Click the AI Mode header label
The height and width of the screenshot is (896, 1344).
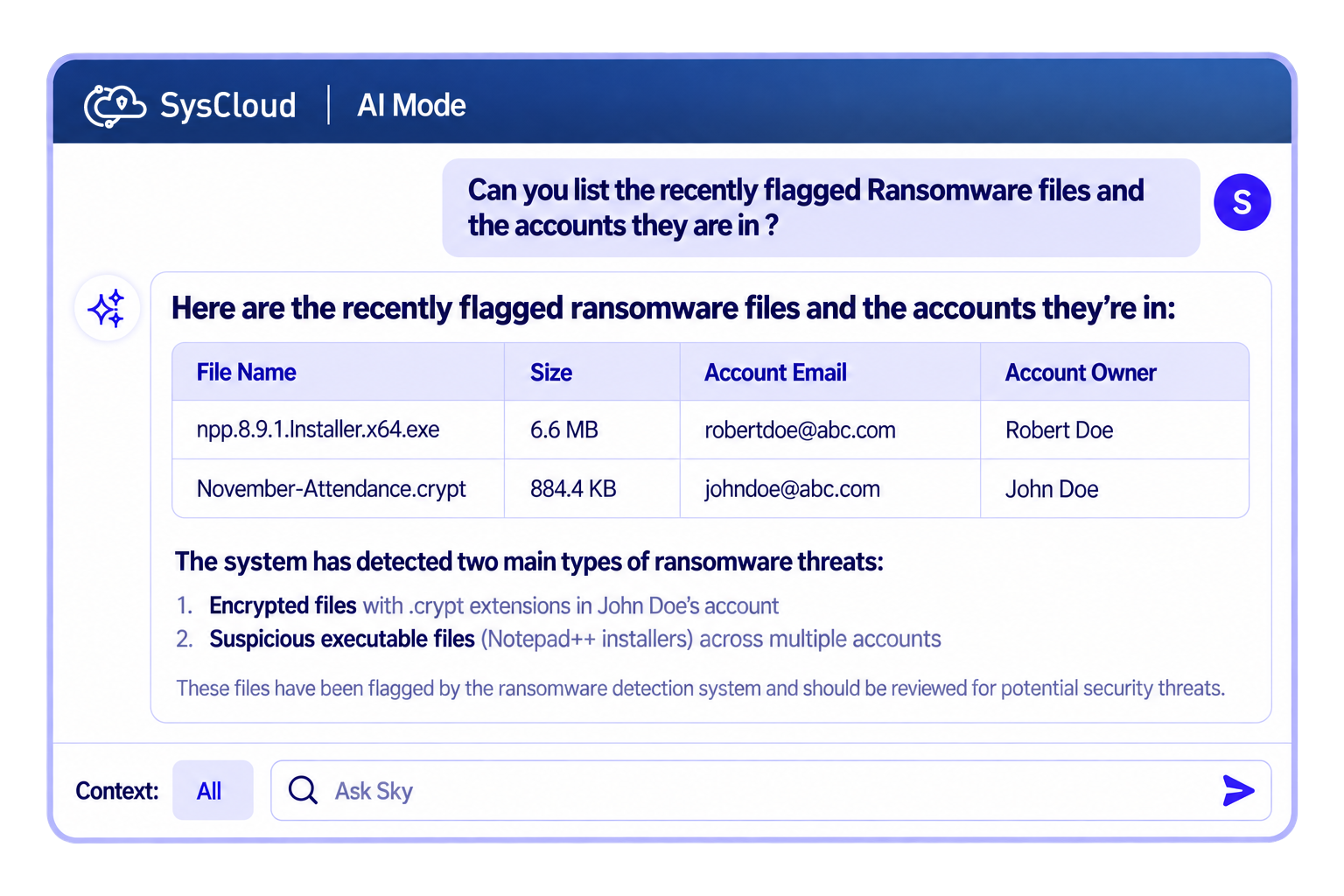pyautogui.click(x=411, y=106)
